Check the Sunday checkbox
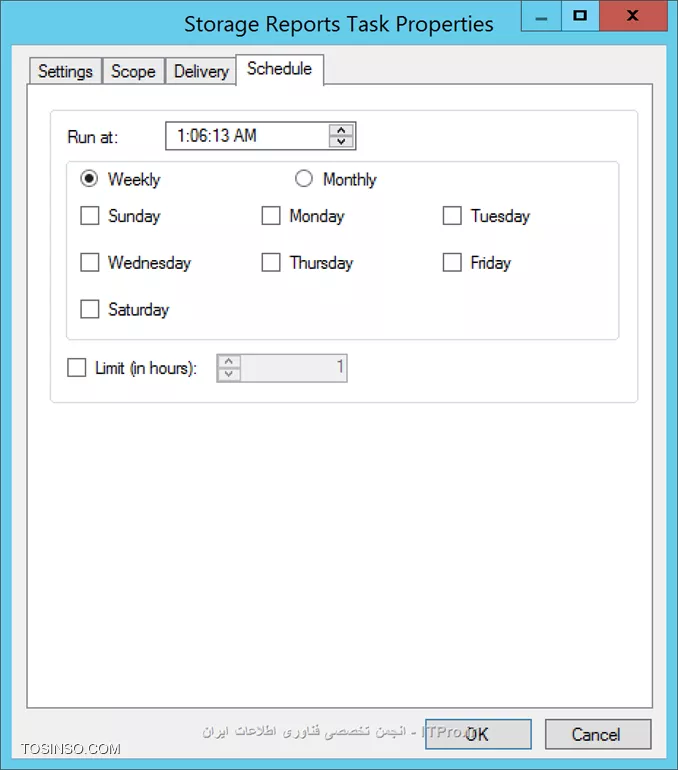The height and width of the screenshot is (770, 678). point(90,216)
